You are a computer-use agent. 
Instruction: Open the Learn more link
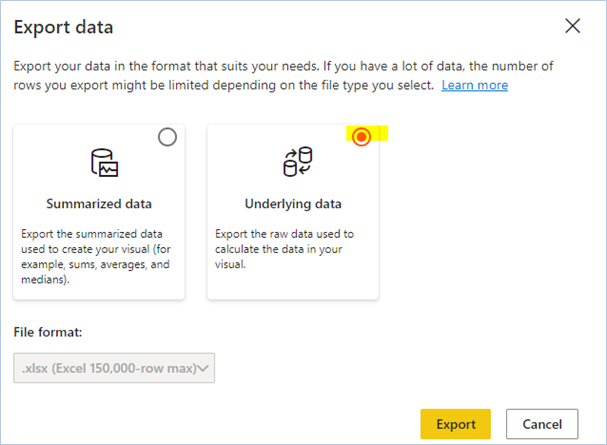pyautogui.click(x=475, y=85)
